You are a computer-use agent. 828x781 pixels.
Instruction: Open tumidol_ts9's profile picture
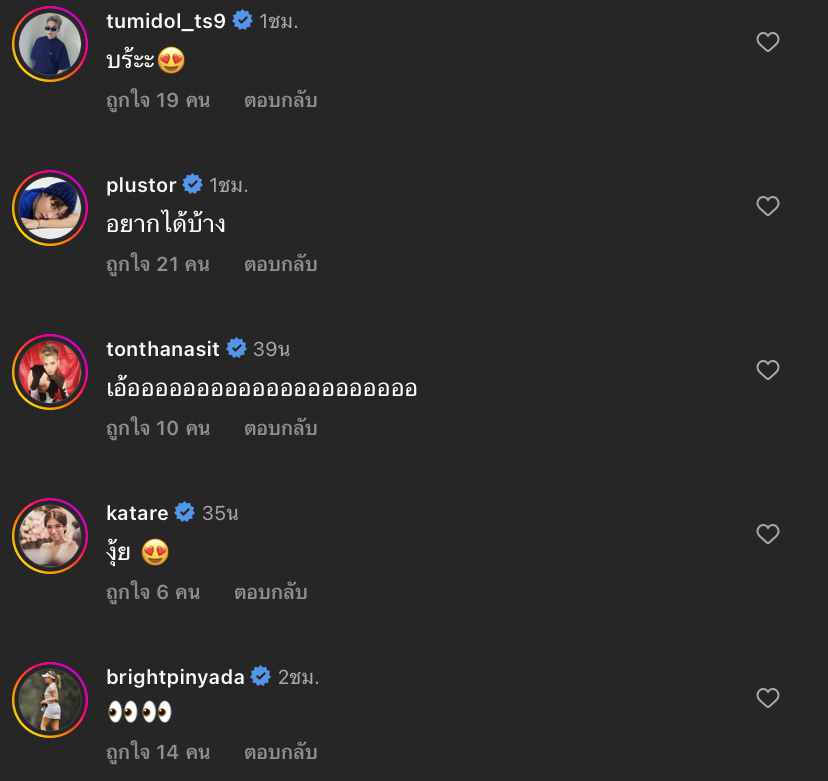50,43
